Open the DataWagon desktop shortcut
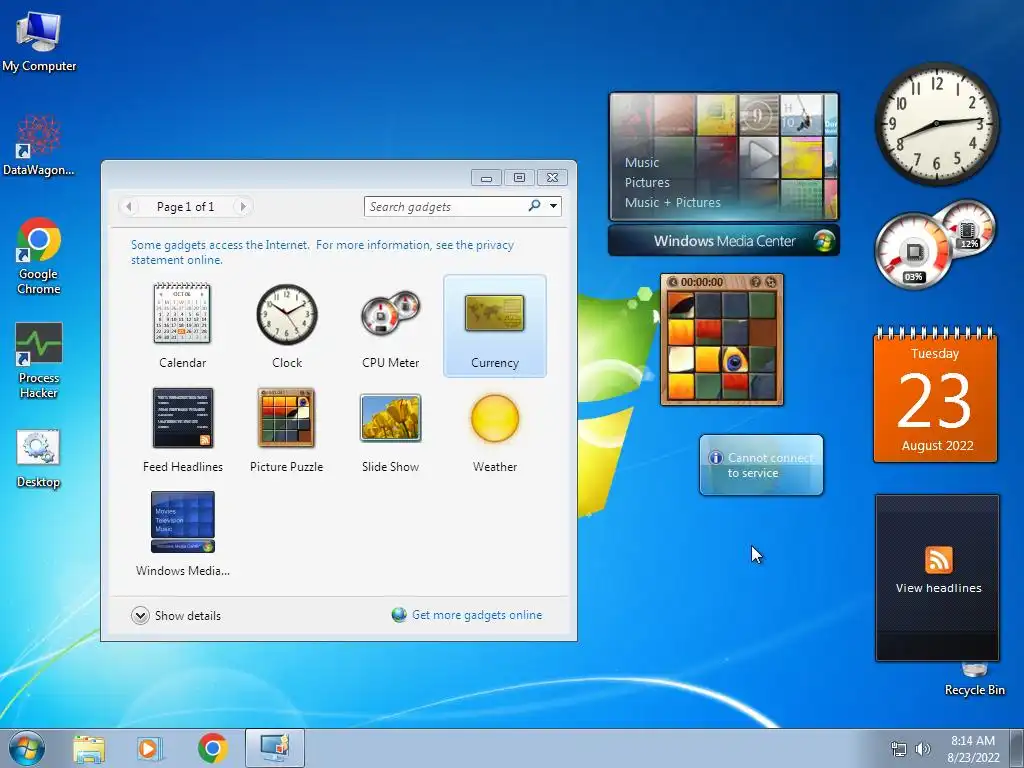Viewport: 1024px width, 768px height. (x=39, y=145)
